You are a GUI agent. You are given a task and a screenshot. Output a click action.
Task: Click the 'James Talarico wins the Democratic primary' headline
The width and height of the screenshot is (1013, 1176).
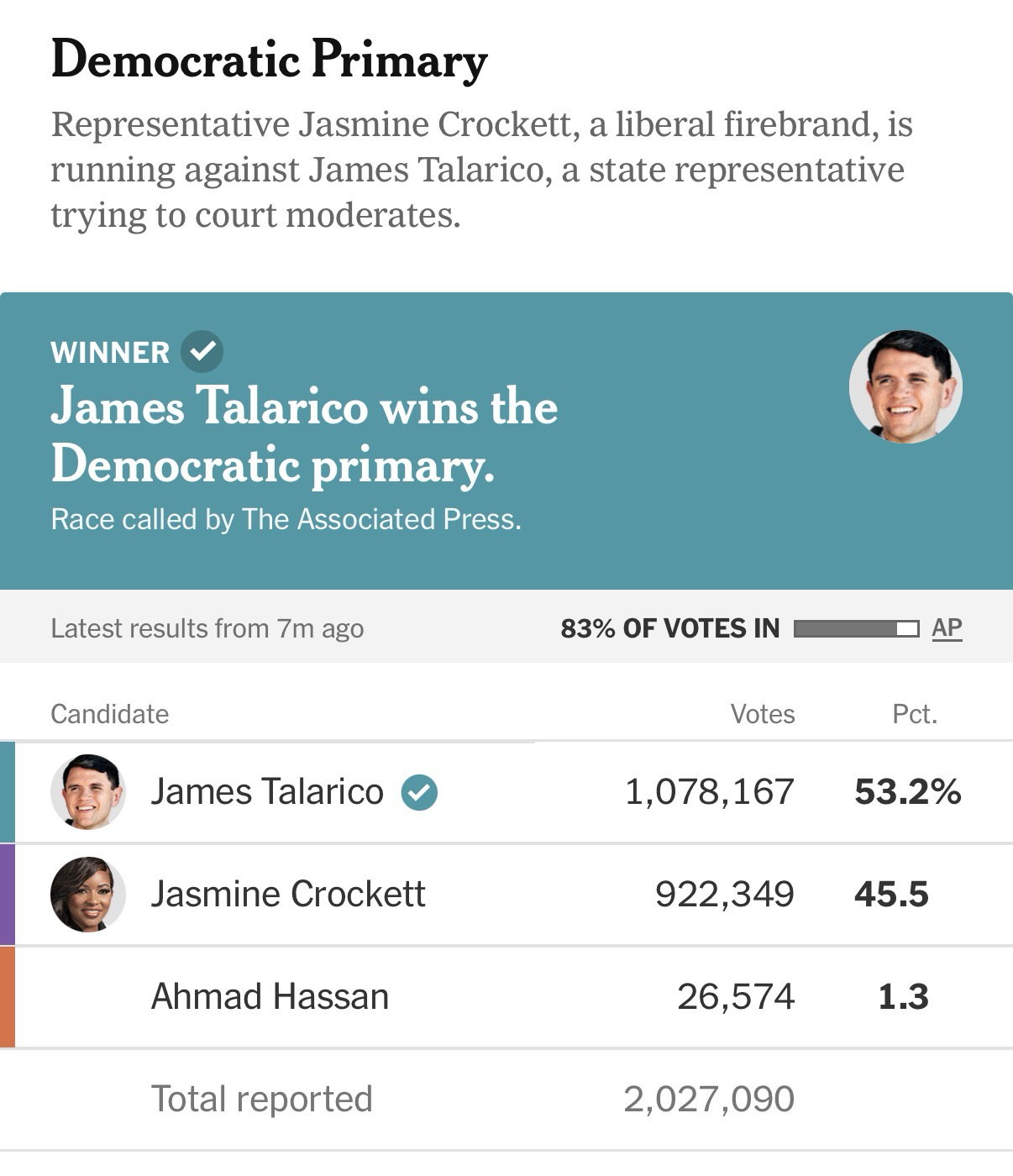click(x=304, y=435)
